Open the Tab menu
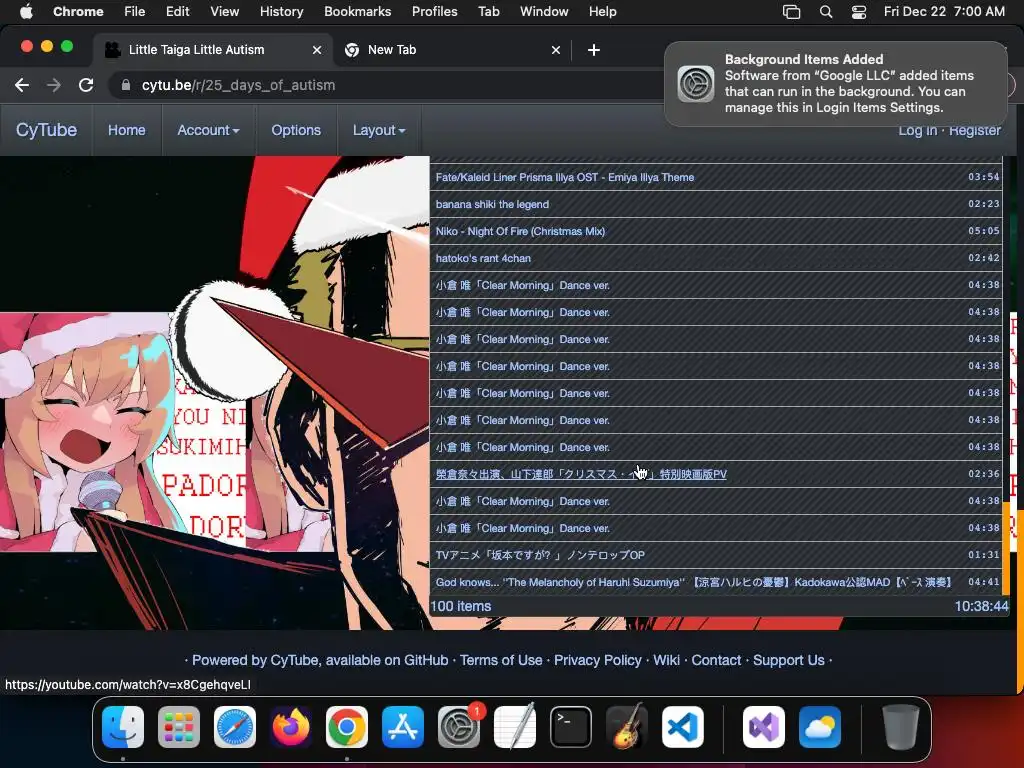The image size is (1024, 768). (488, 11)
